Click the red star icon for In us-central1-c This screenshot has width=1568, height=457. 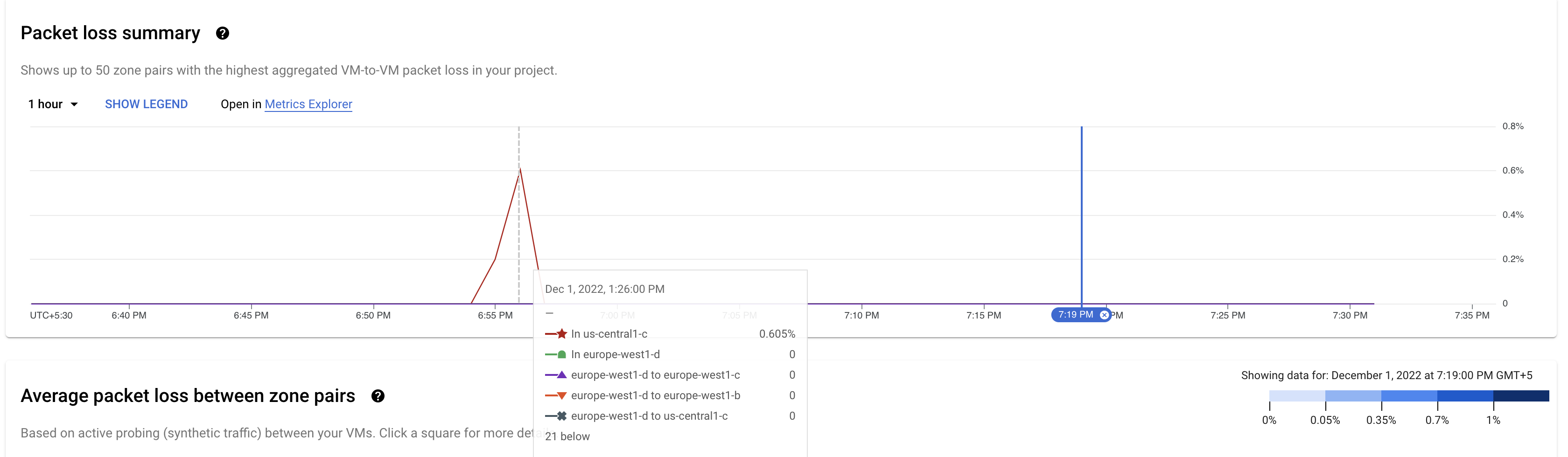tap(561, 334)
